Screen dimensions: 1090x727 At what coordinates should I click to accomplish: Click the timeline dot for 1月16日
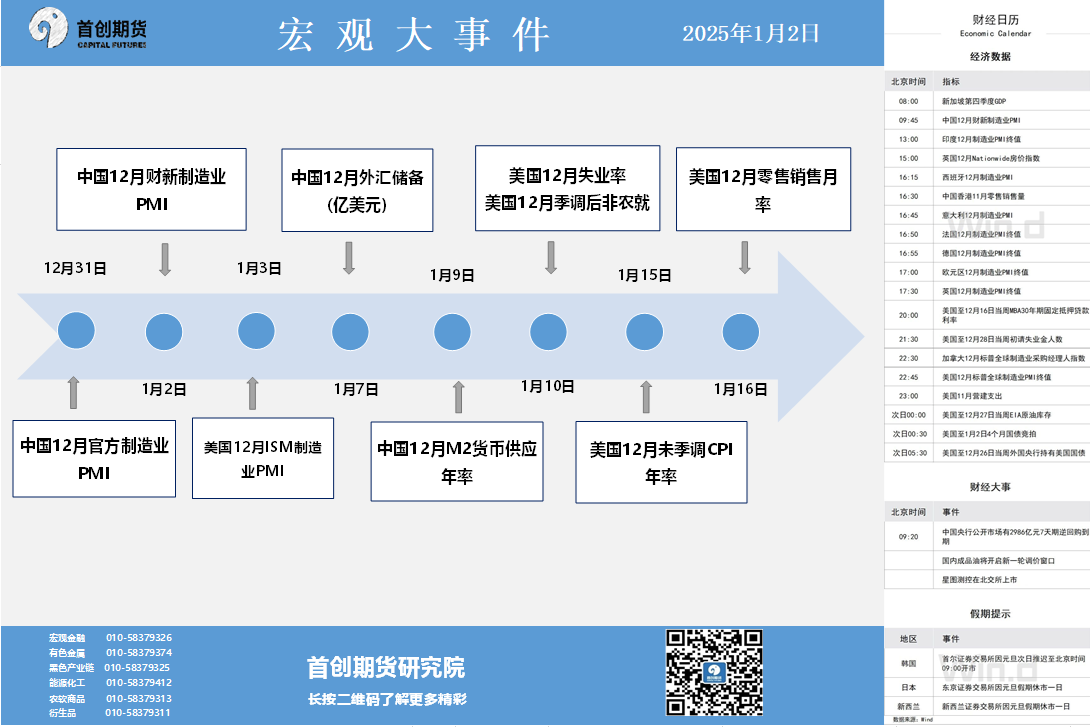(740, 332)
